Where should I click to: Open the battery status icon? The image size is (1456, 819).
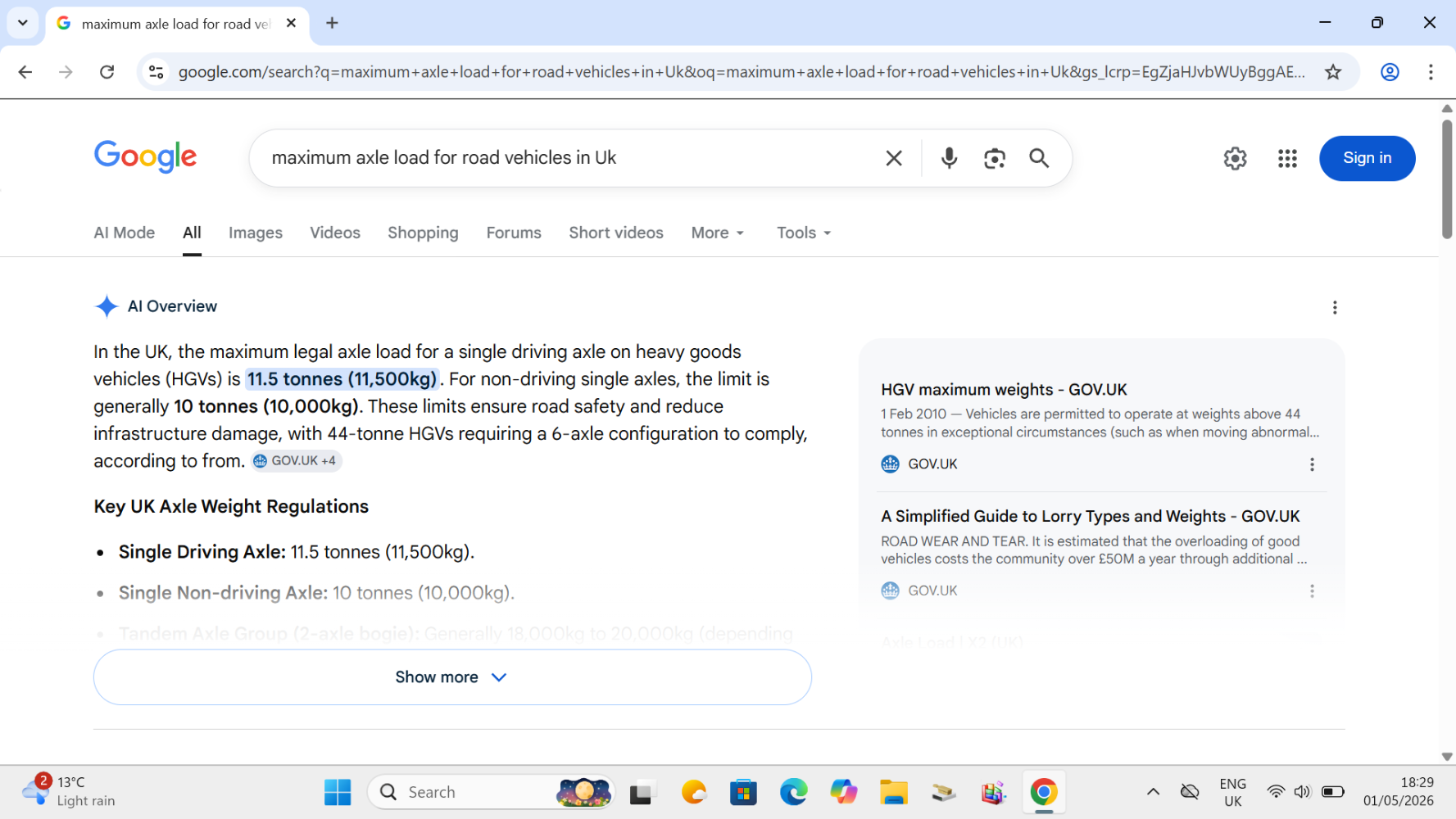[x=1332, y=792]
